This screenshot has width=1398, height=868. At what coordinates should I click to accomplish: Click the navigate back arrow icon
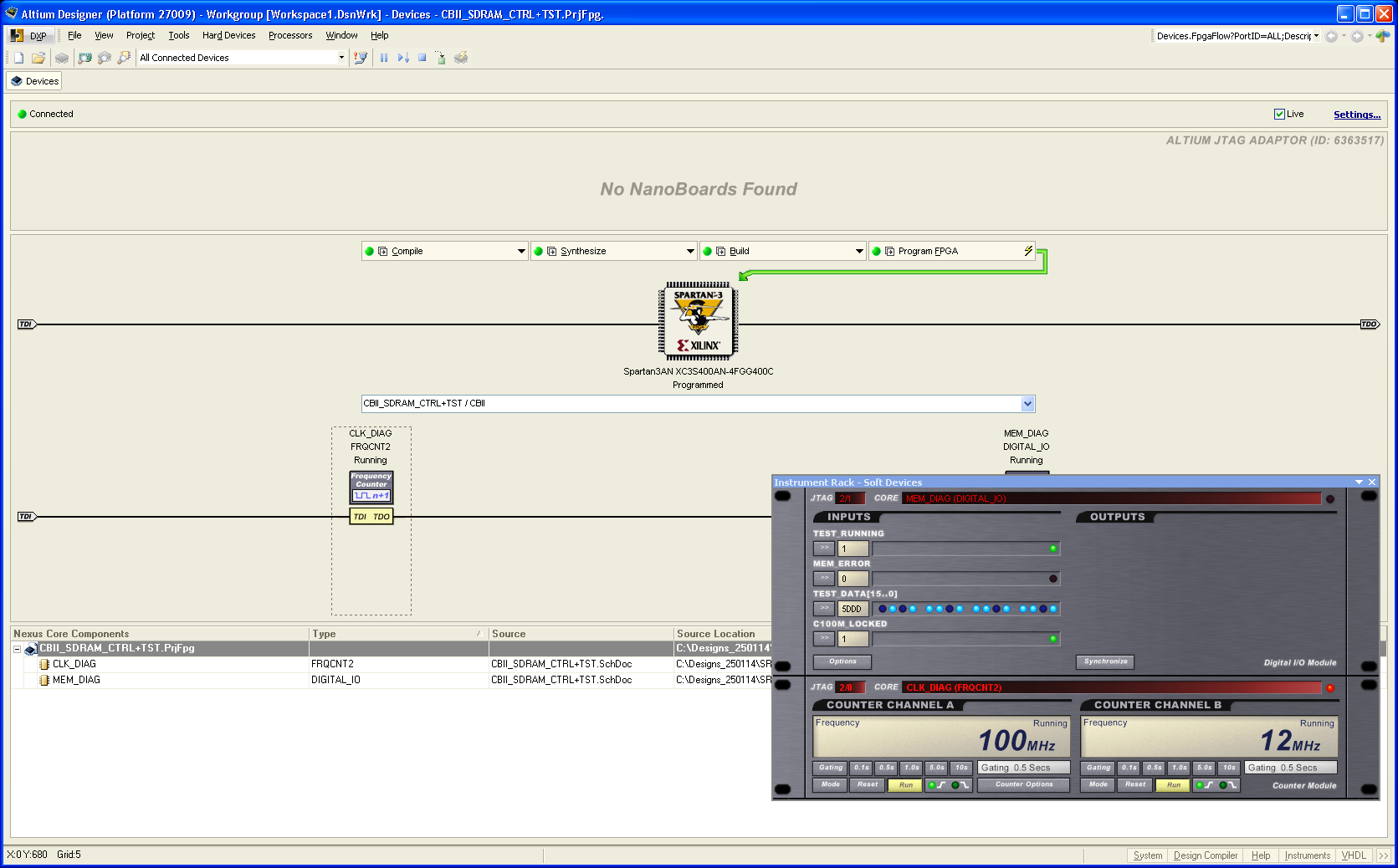tap(1331, 36)
